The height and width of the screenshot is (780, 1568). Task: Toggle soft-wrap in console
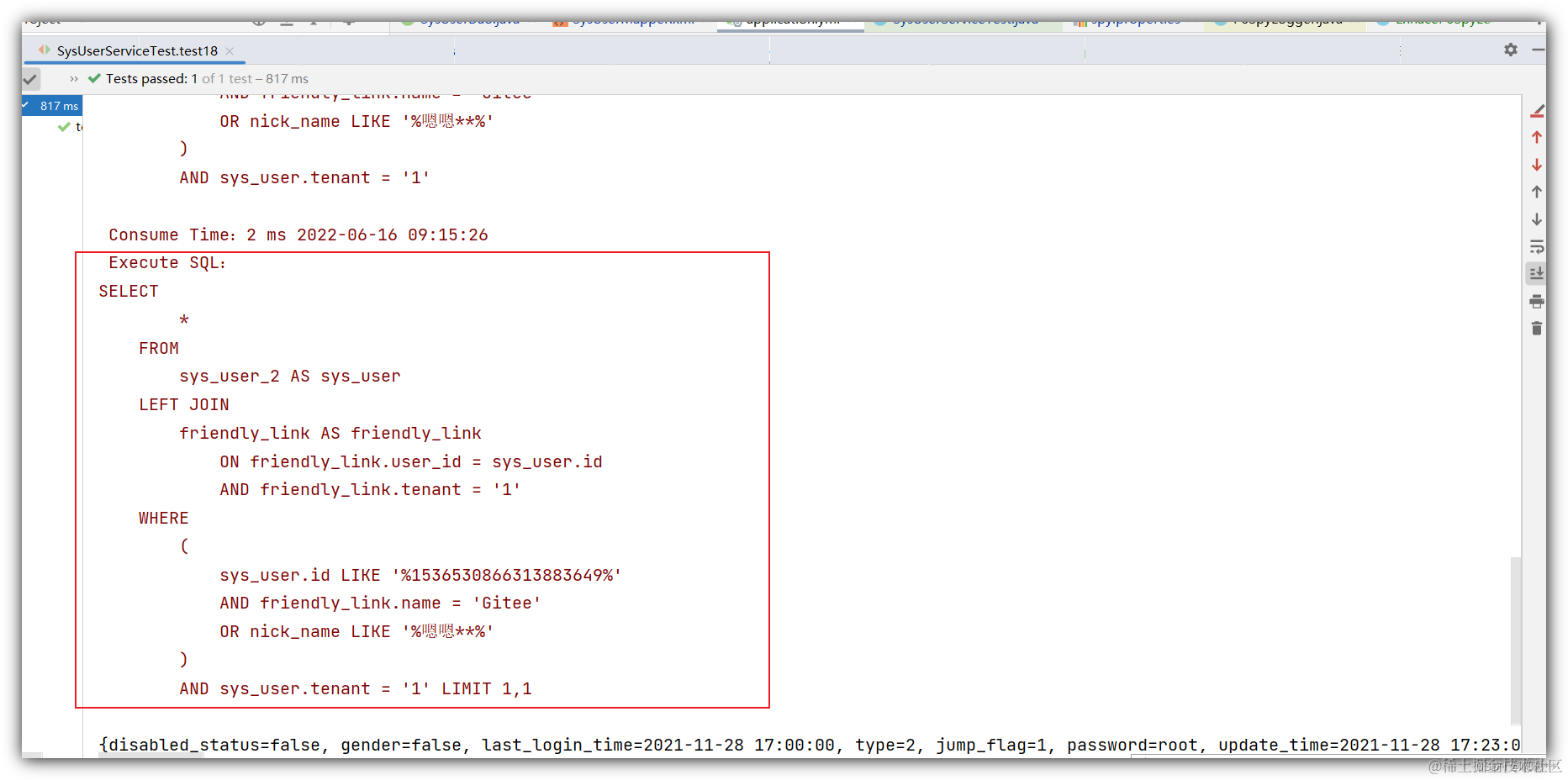[x=1537, y=247]
